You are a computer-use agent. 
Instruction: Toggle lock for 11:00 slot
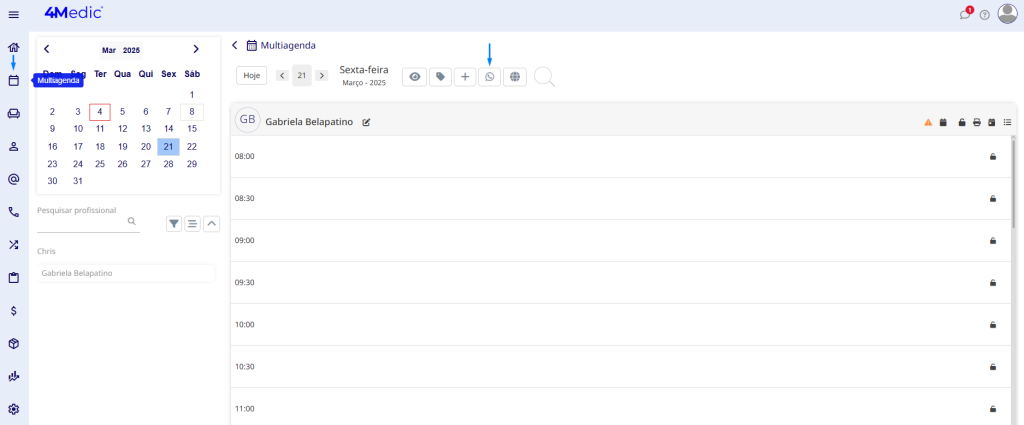pos(993,409)
